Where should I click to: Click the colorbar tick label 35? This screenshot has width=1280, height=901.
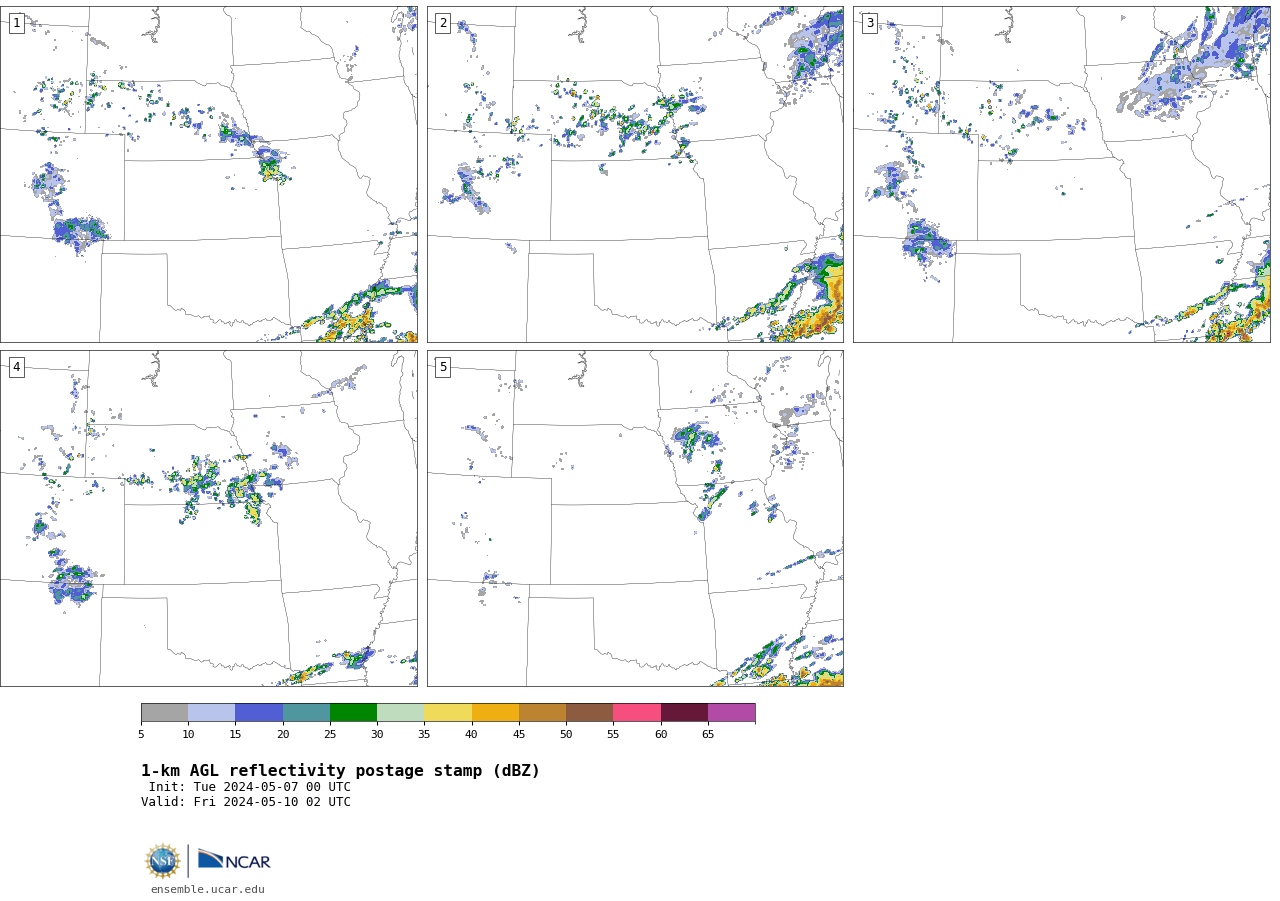(424, 734)
